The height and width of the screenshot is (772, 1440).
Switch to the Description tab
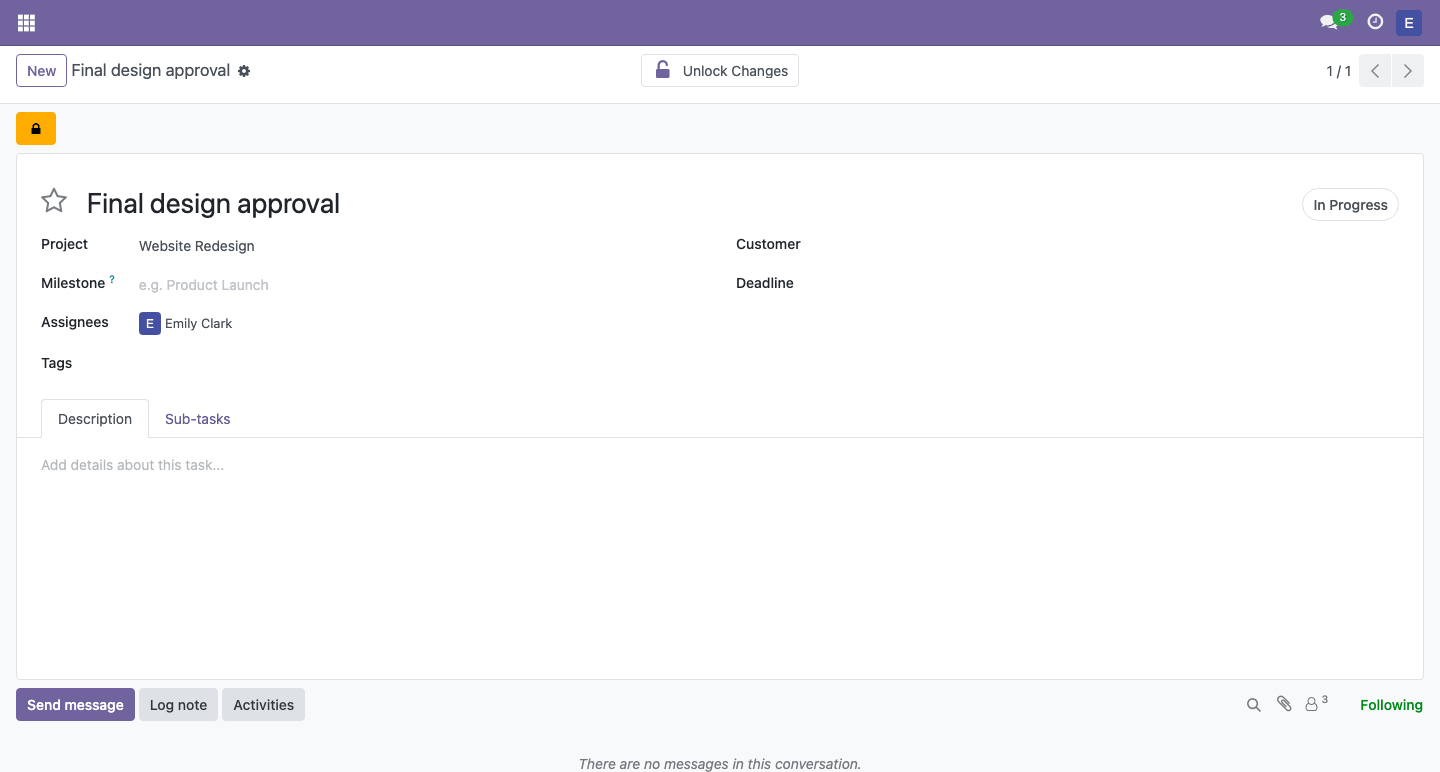[95, 419]
